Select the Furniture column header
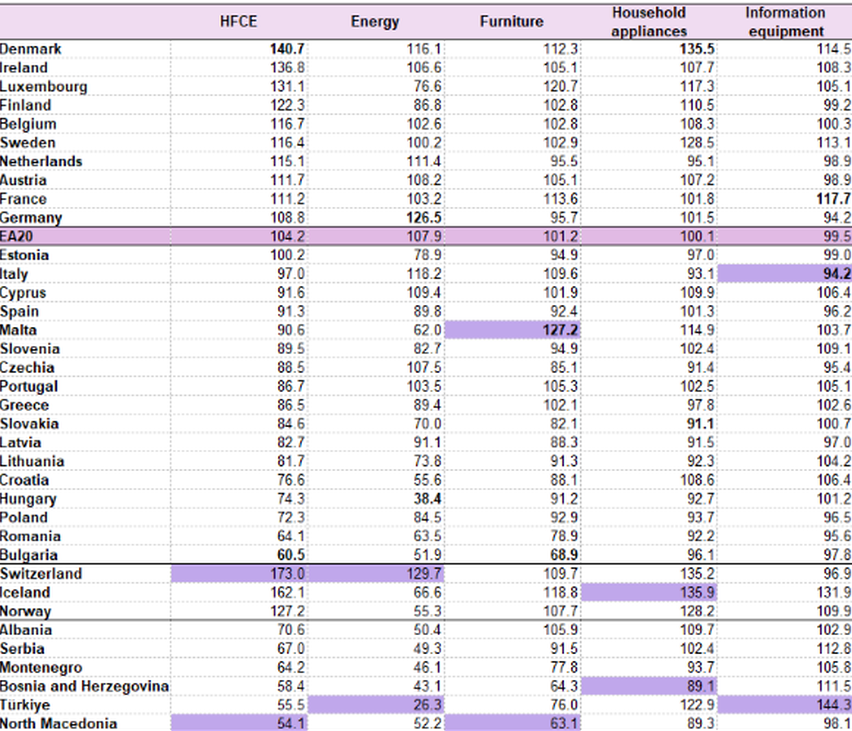Screen dimensions: 852x731 tap(511, 22)
